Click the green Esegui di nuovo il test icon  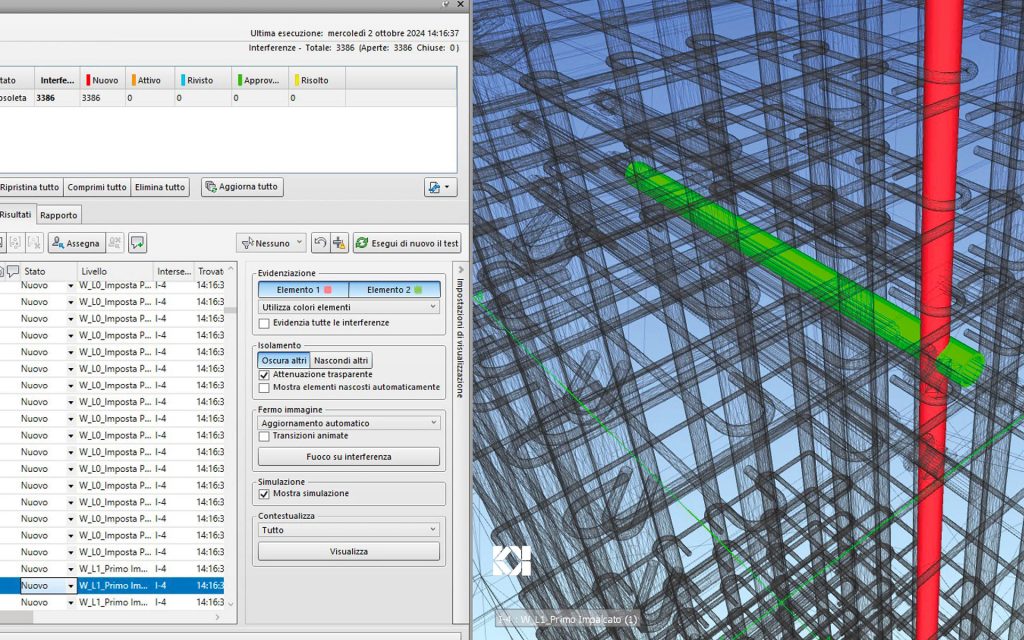tap(364, 242)
